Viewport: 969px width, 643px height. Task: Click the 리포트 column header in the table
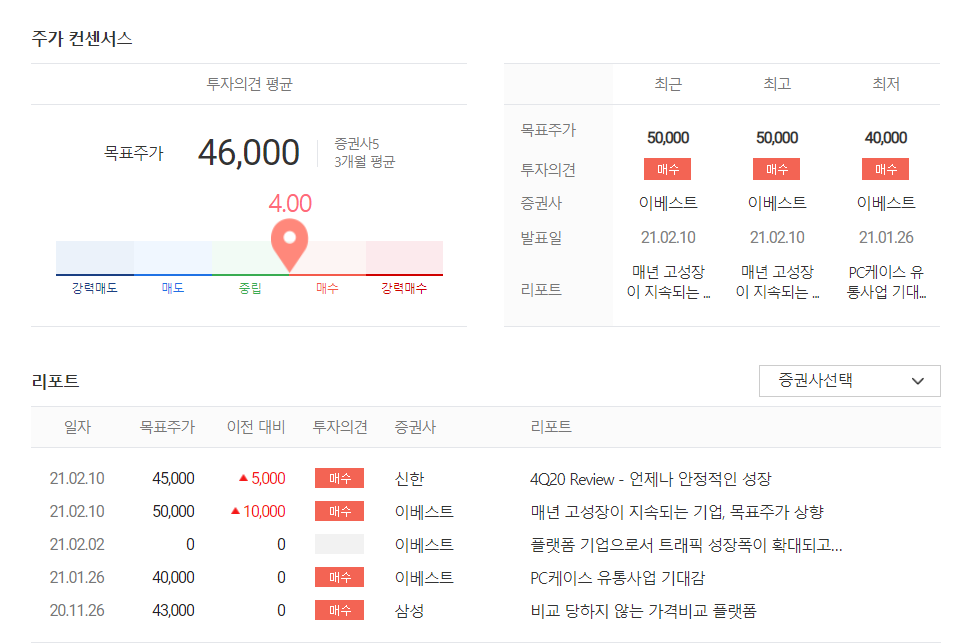551,427
